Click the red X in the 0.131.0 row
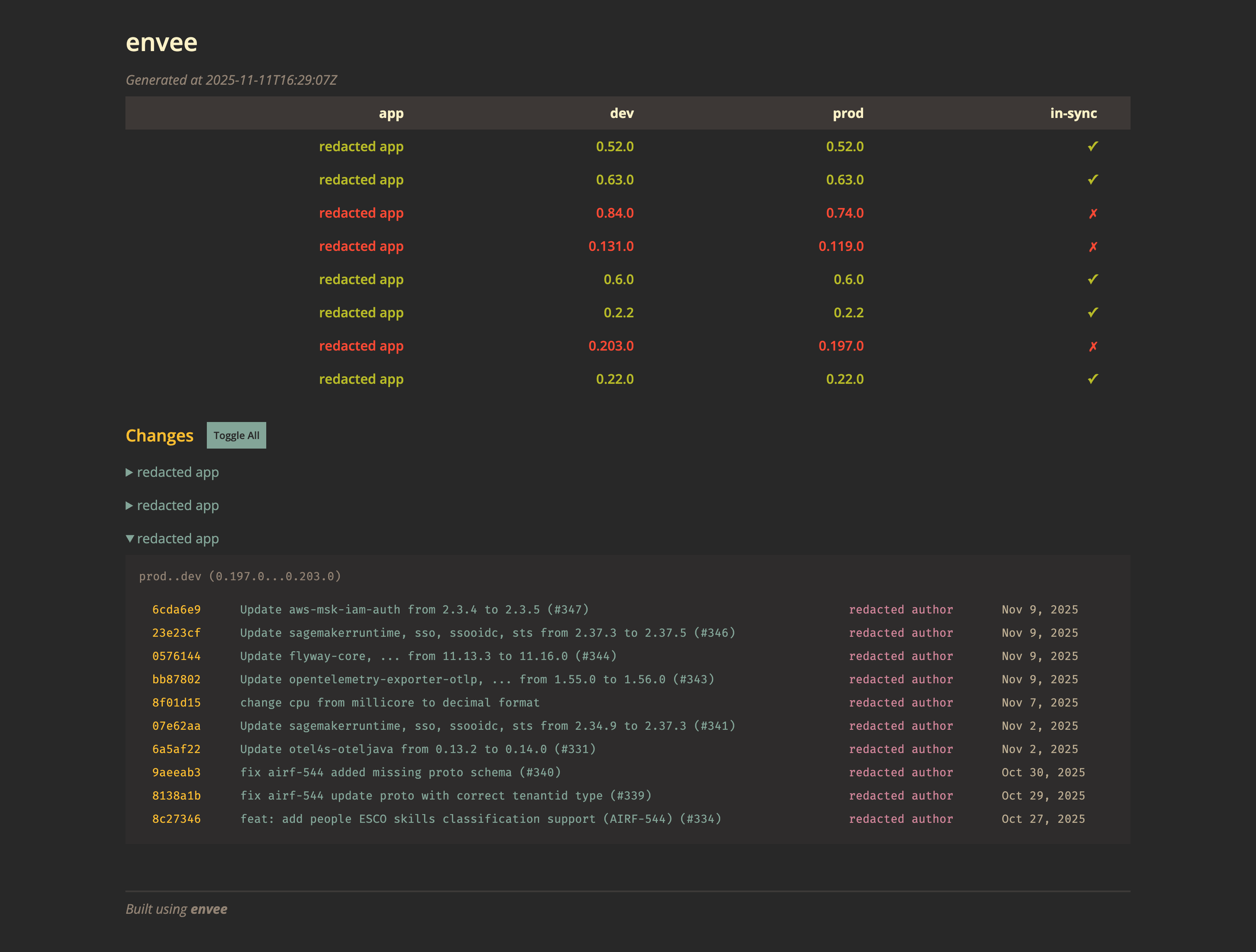The height and width of the screenshot is (952, 1256). 1092,246
